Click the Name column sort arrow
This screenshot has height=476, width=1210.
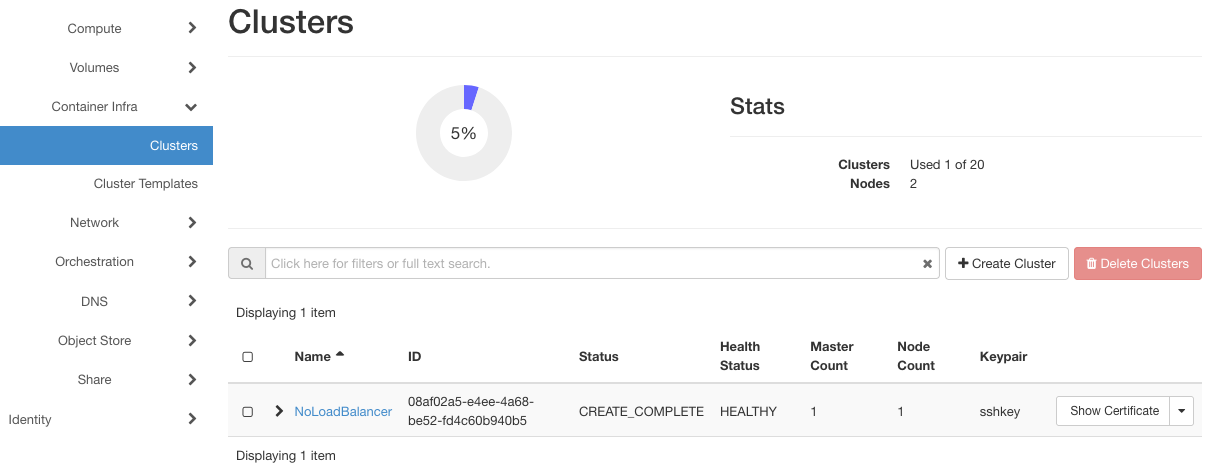pos(340,355)
